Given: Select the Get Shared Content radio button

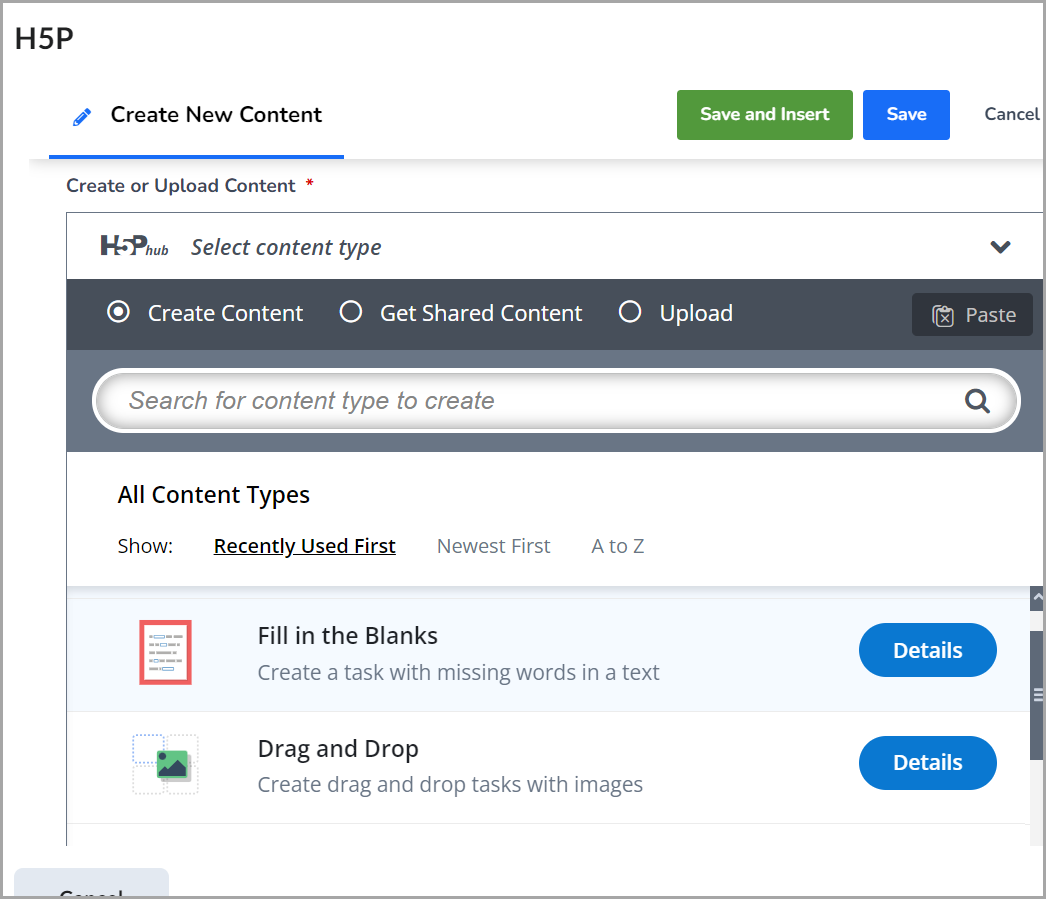Looking at the screenshot, I should pyautogui.click(x=351, y=312).
